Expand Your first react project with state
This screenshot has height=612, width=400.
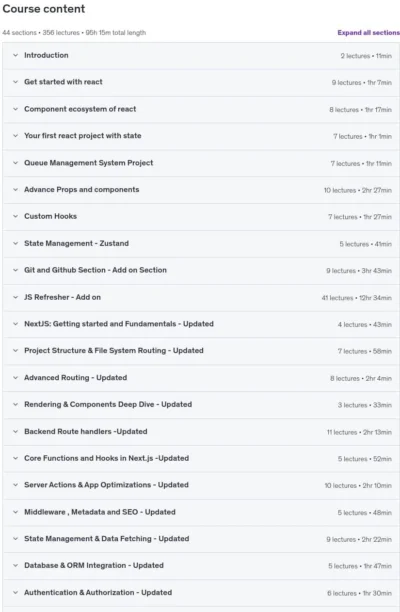point(201,136)
